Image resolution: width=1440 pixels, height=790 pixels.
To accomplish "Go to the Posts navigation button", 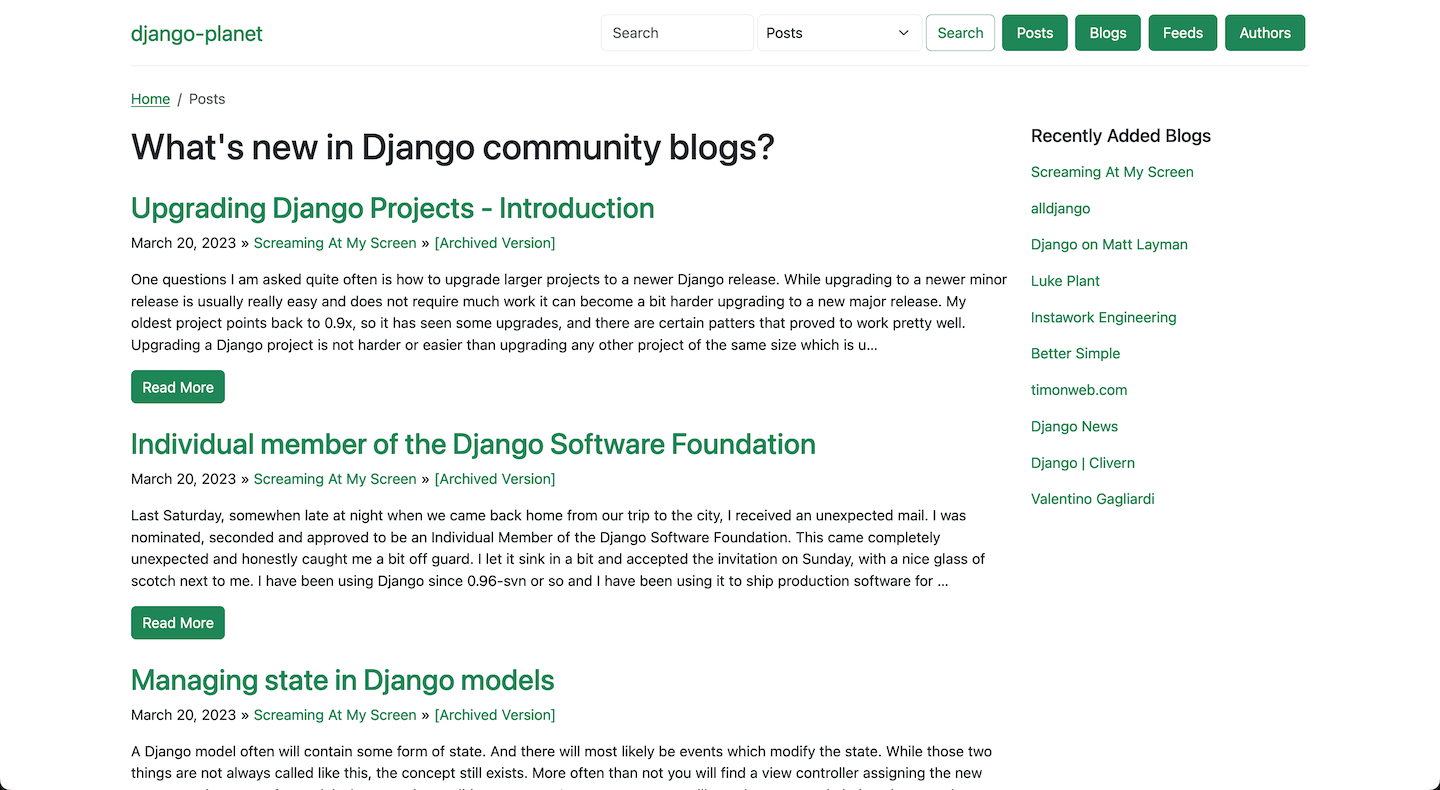I will click(1034, 33).
